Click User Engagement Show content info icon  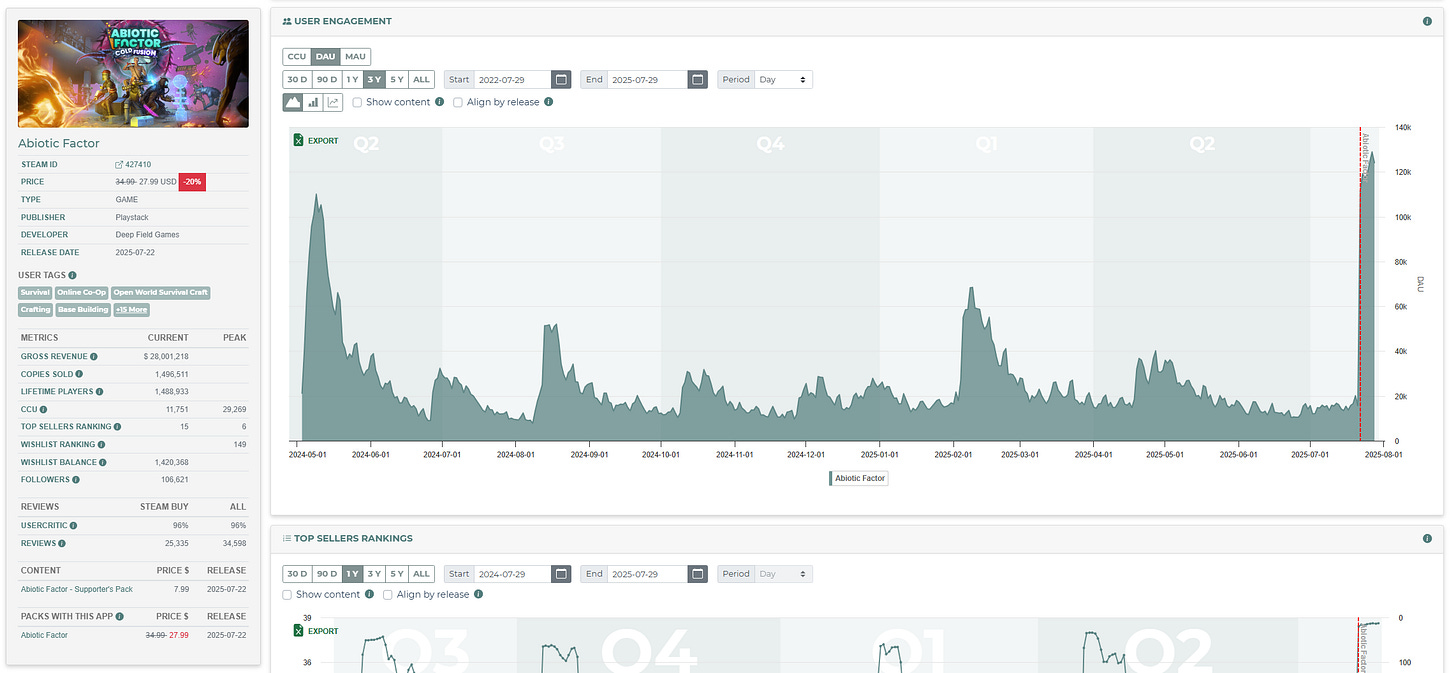440,102
